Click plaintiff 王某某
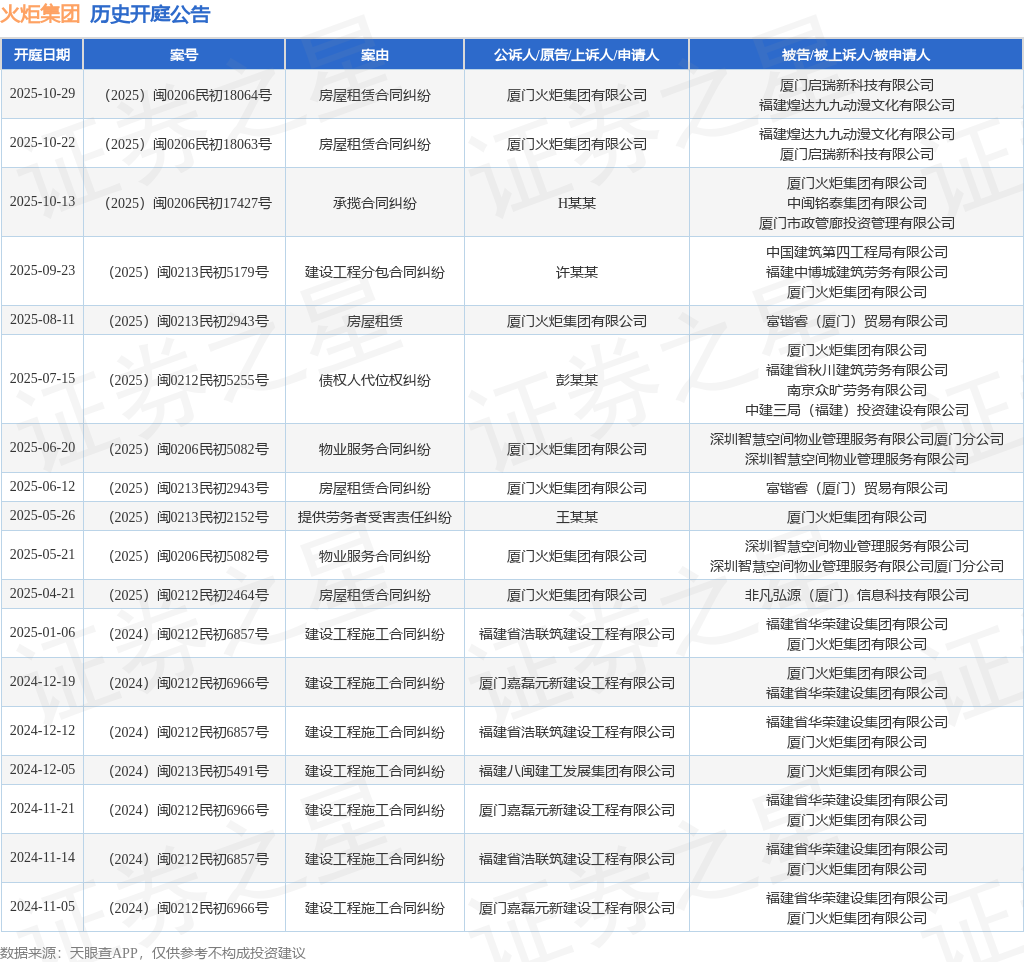The height and width of the screenshot is (962, 1024). click(576, 517)
